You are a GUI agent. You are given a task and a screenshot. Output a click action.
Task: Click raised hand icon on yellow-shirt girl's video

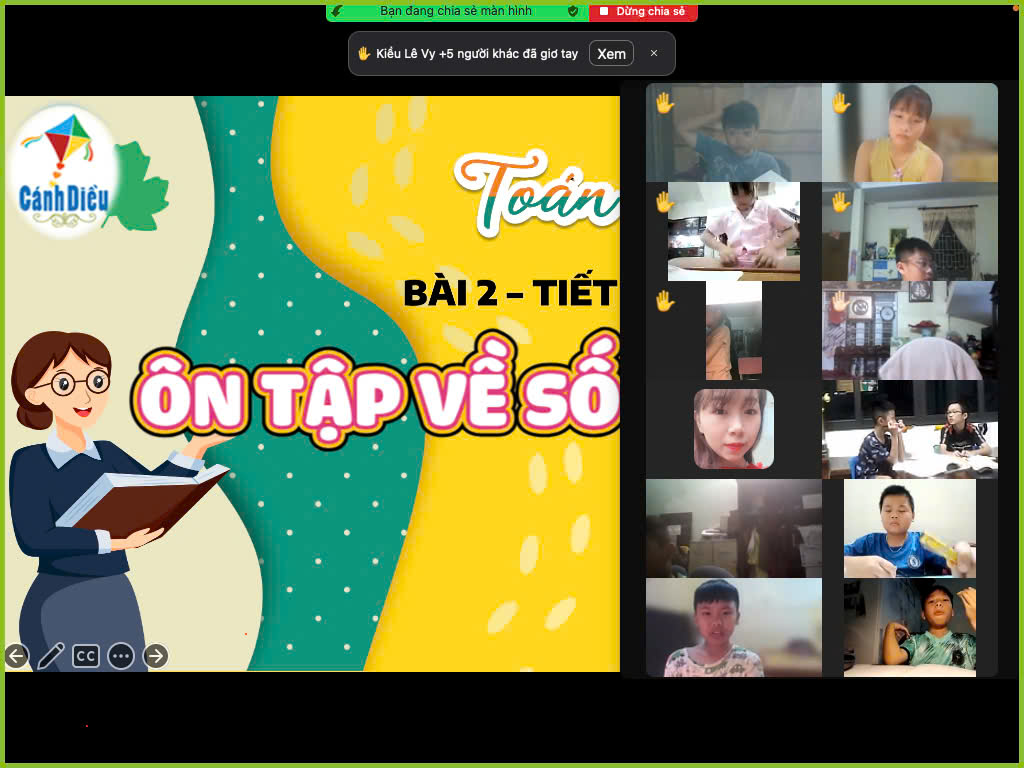[840, 102]
